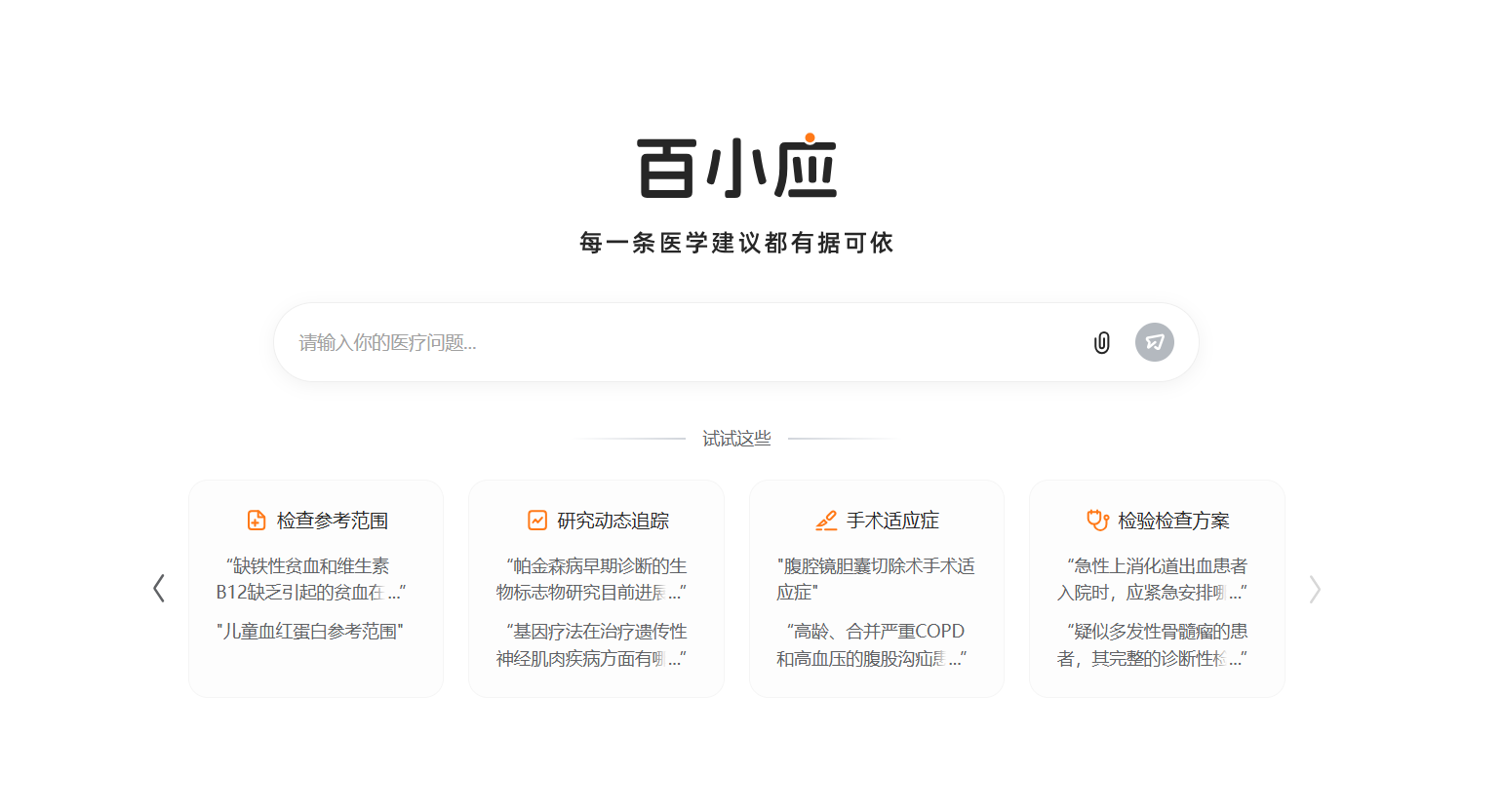
Task: Click the 手术适应症 card title
Action: click(x=892, y=521)
